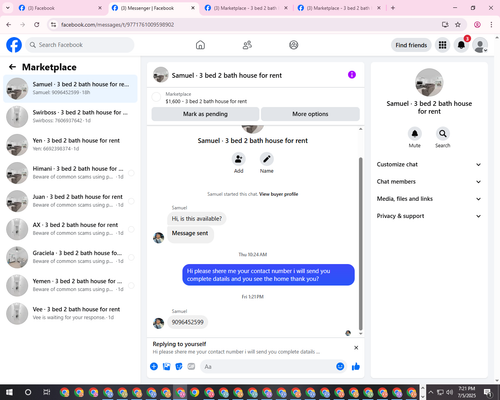The width and height of the screenshot is (500, 400).
Task: Switch to the third tab, Marketplace
Action: coord(246,8)
